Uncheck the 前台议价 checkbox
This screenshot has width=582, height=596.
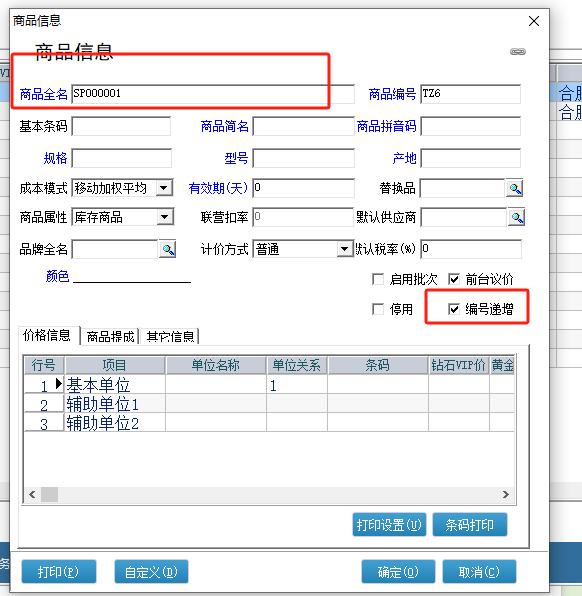(454, 279)
